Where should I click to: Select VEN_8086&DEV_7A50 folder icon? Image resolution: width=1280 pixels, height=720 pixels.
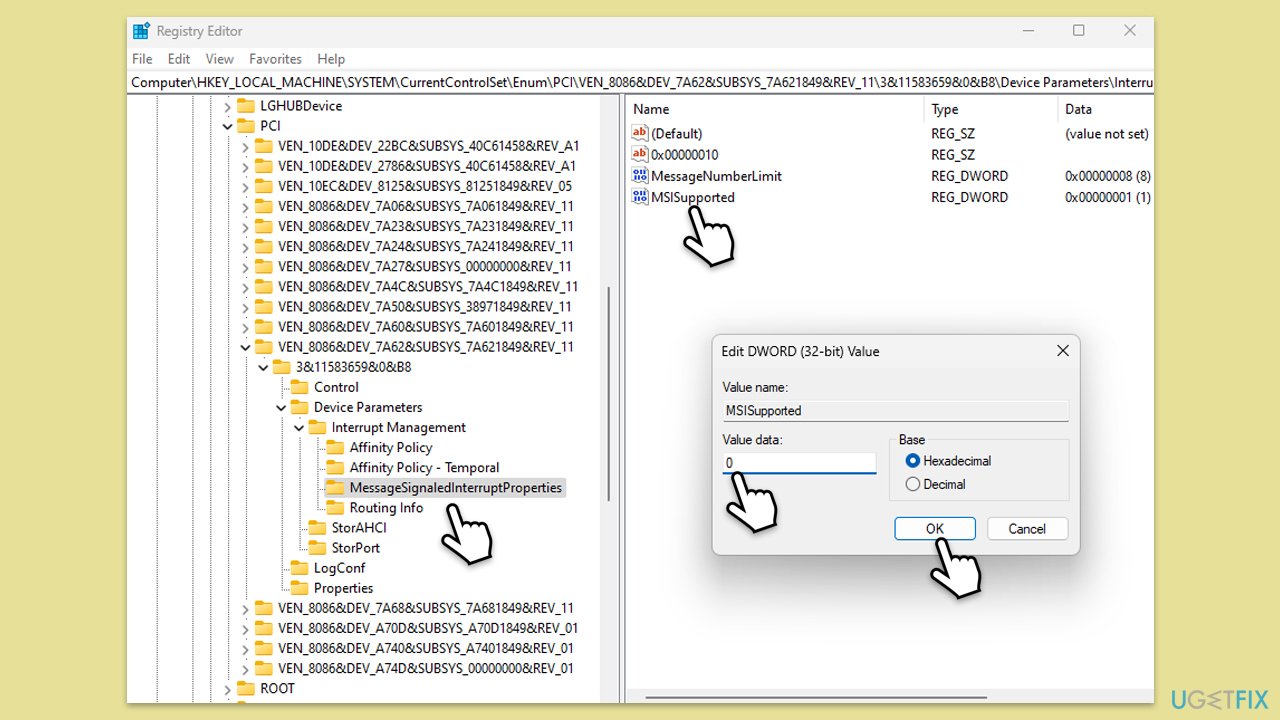[x=264, y=306]
